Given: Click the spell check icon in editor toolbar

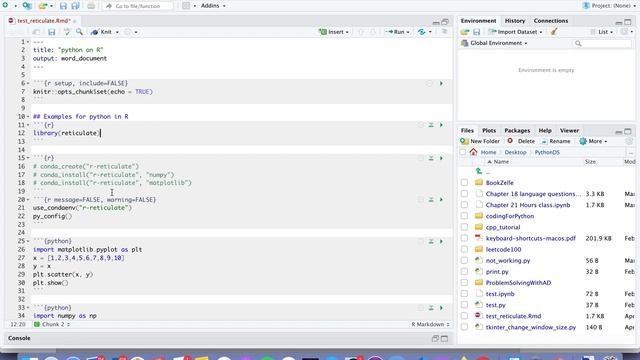Looking at the screenshot, I should (67, 32).
